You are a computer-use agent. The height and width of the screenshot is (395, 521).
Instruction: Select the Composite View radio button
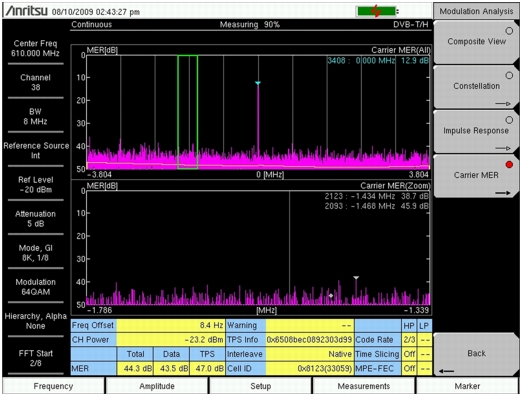[x=509, y=31]
